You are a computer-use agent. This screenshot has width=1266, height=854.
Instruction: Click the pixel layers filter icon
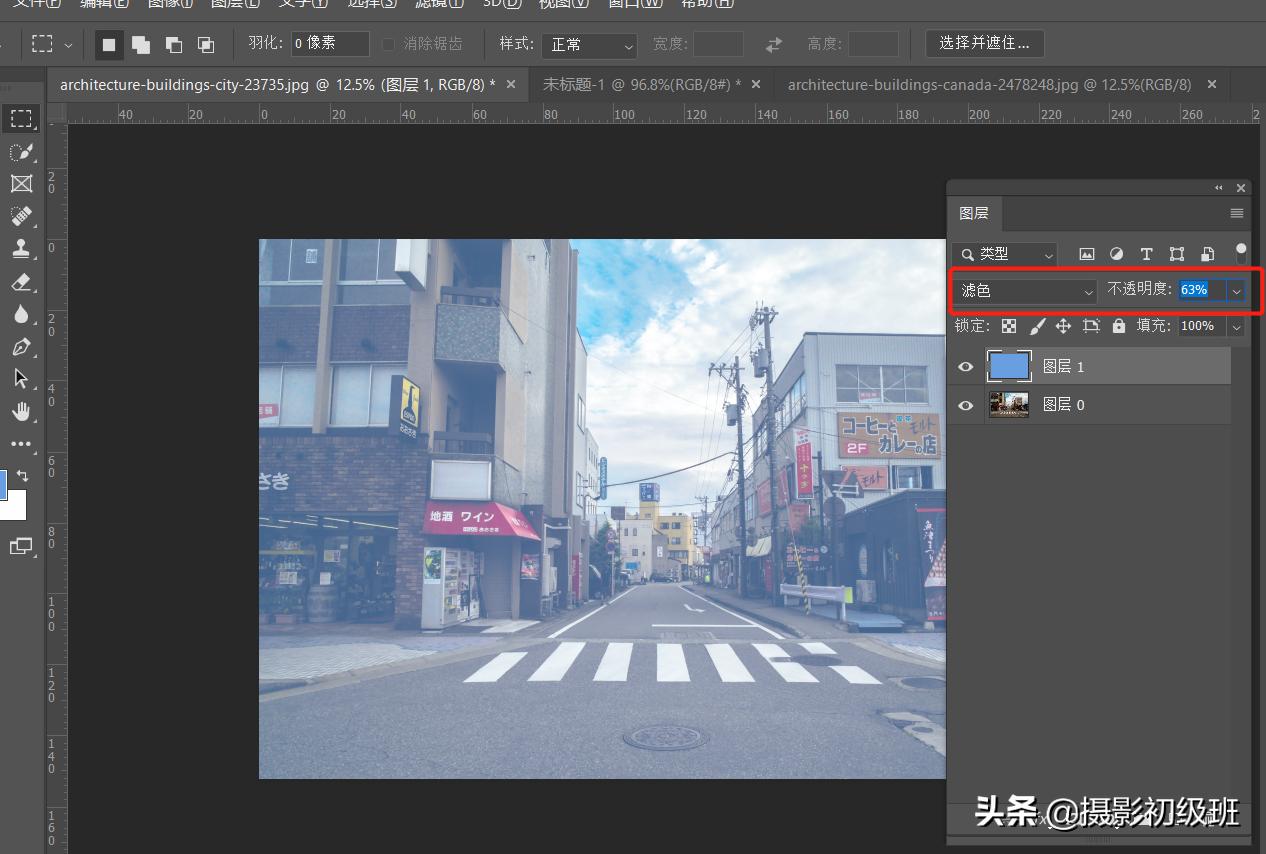[1086, 253]
